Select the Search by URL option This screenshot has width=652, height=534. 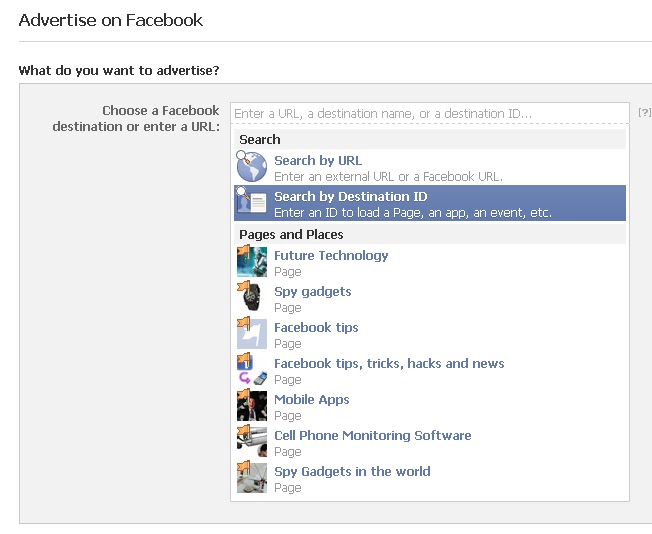coord(430,167)
